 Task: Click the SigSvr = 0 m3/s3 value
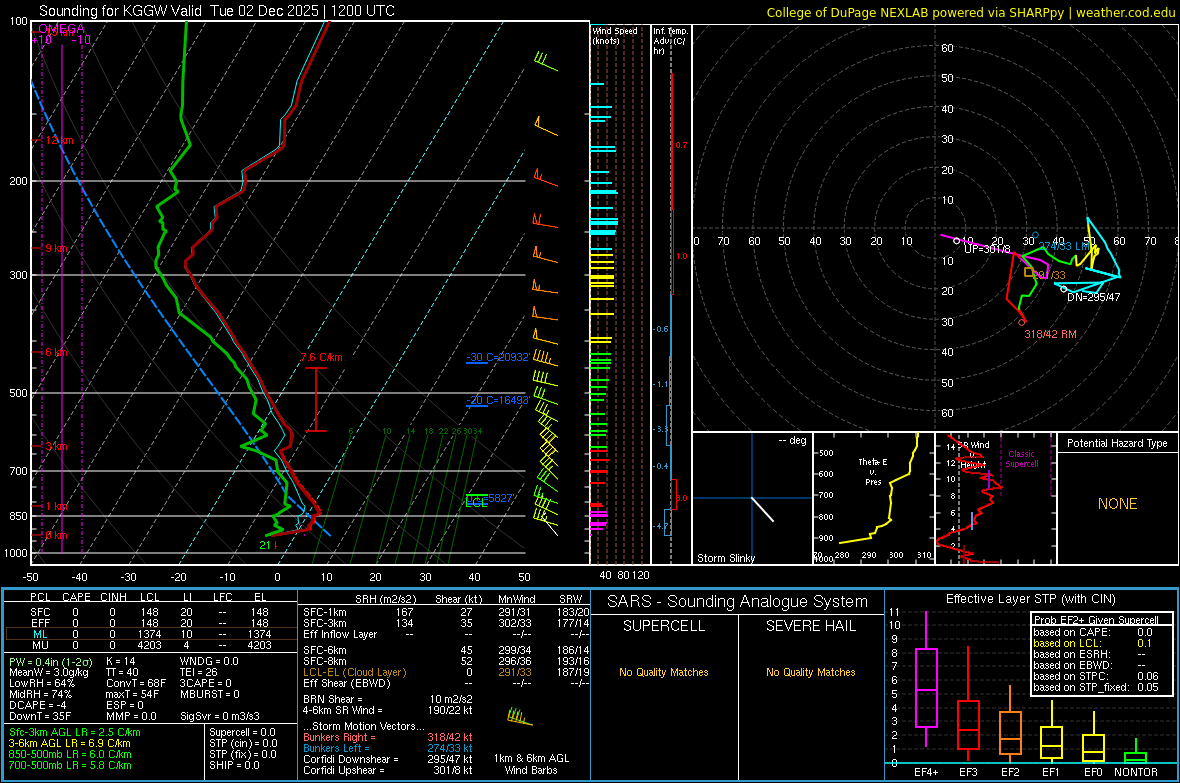(220, 717)
